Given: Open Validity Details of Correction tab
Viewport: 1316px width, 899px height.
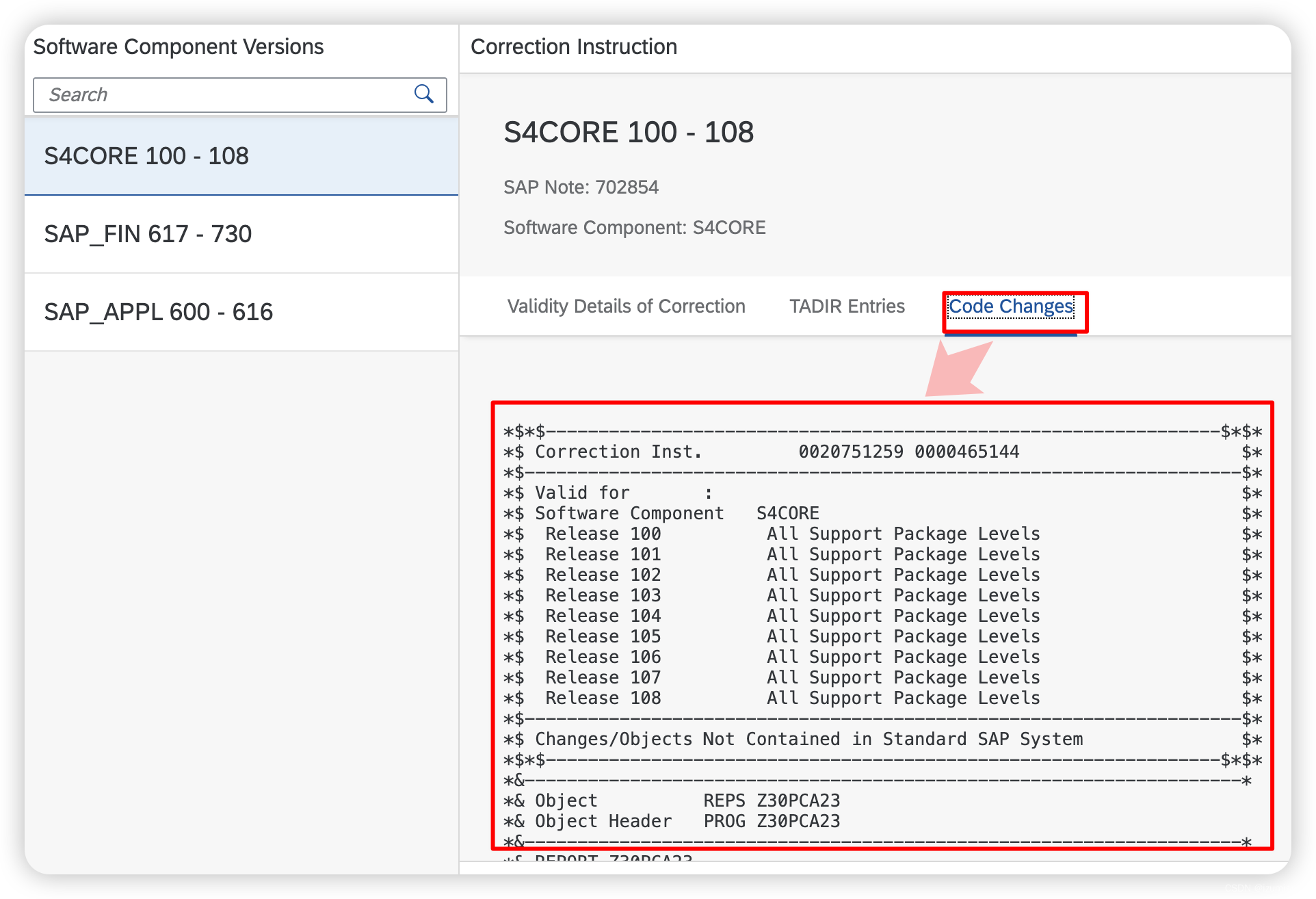Looking at the screenshot, I should pyautogui.click(x=626, y=306).
